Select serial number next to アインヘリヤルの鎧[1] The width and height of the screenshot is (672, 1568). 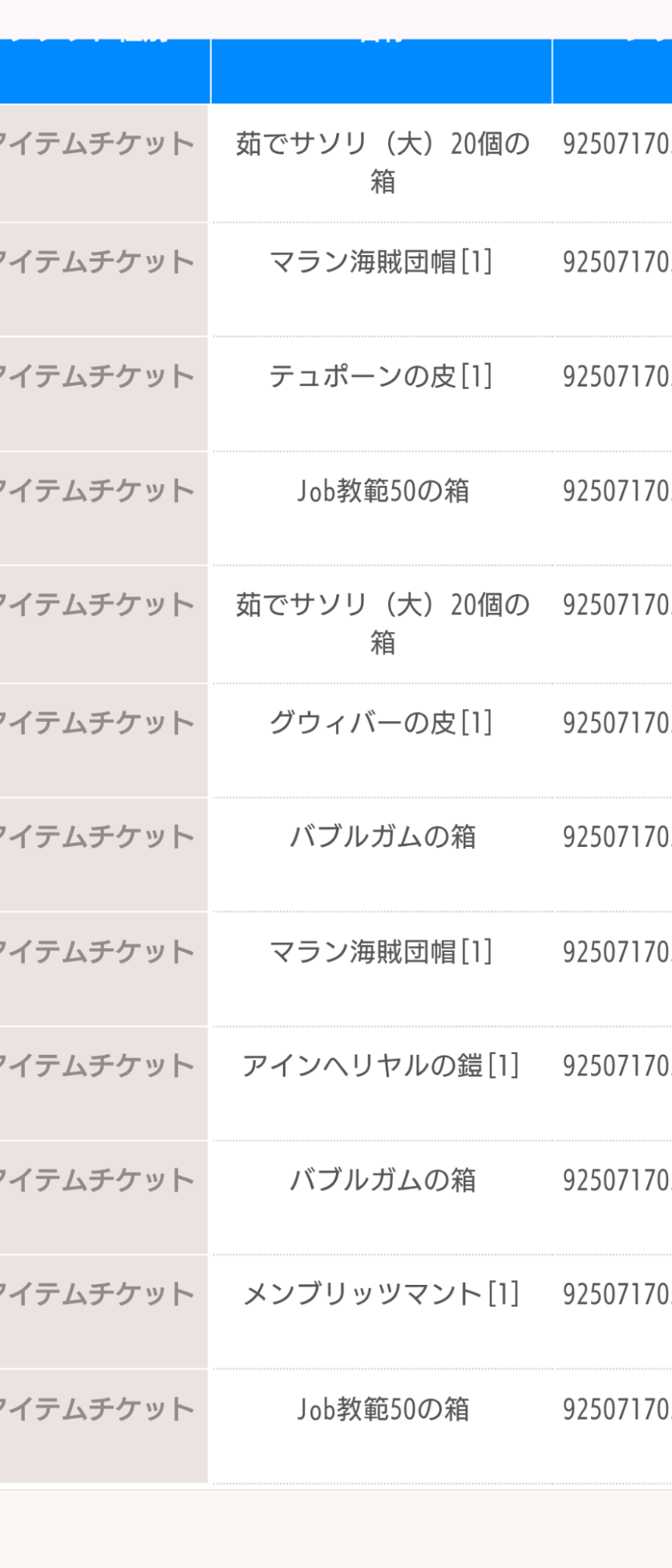click(617, 1066)
